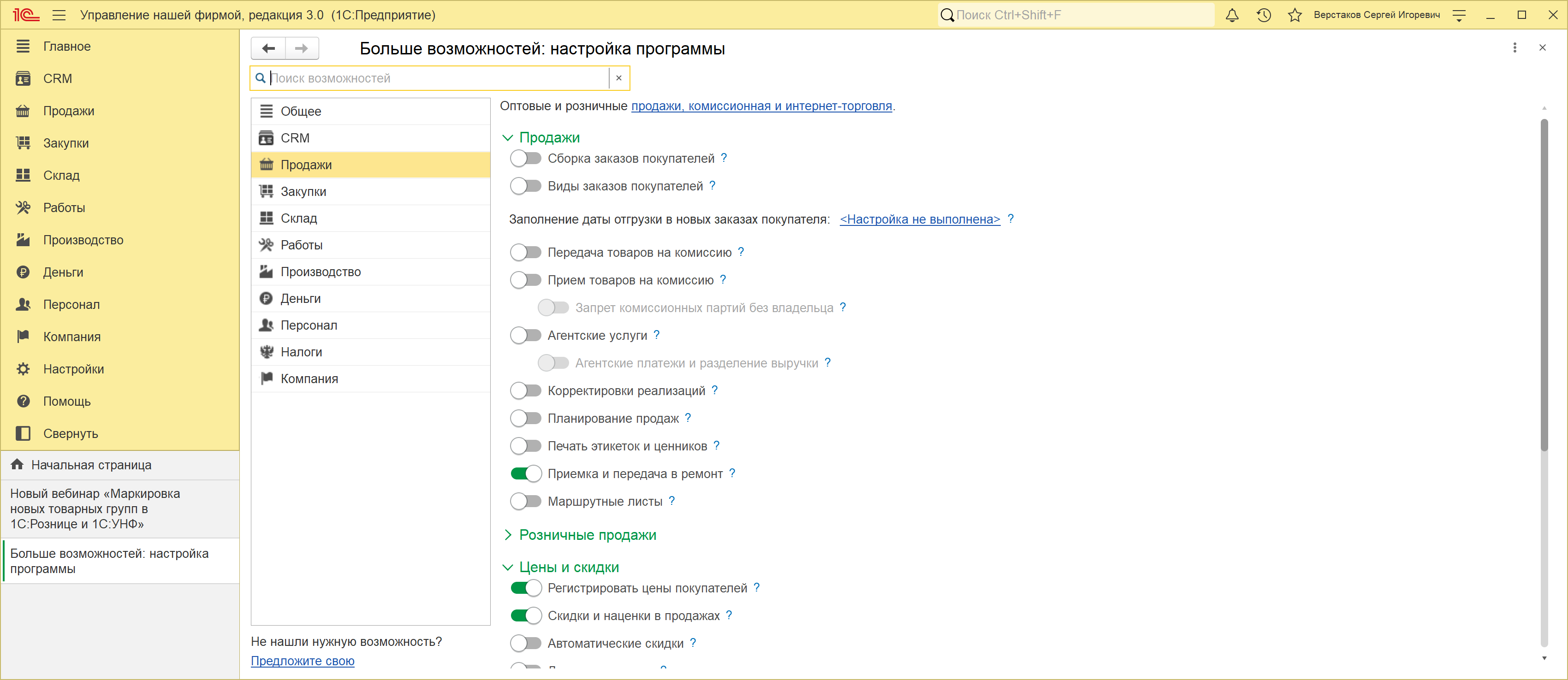This screenshot has width=1568, height=680.
Task: Select Производство in the settings section list
Action: click(370, 272)
